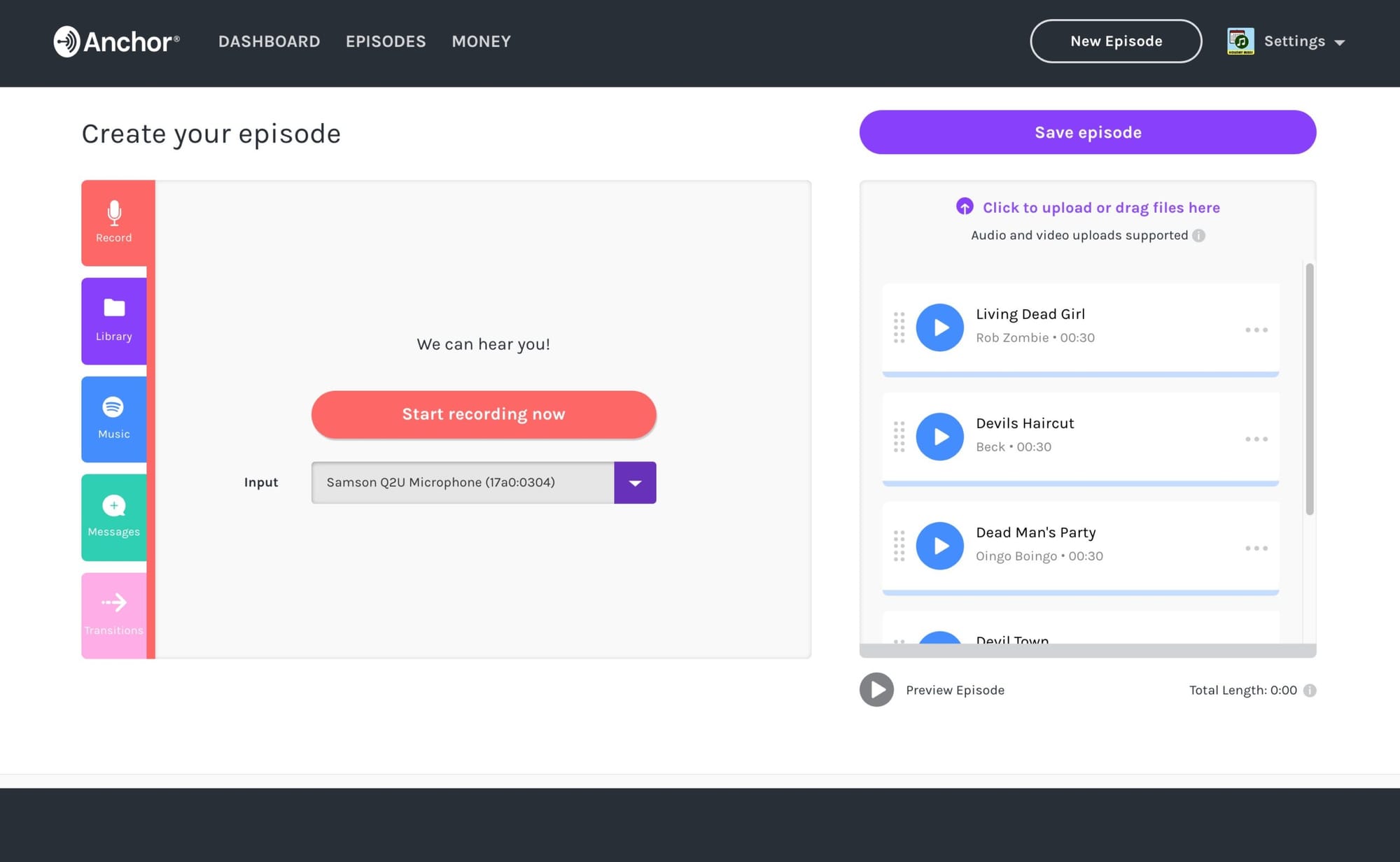The width and height of the screenshot is (1400, 862).
Task: Play Devils Haircut track
Action: [939, 437]
